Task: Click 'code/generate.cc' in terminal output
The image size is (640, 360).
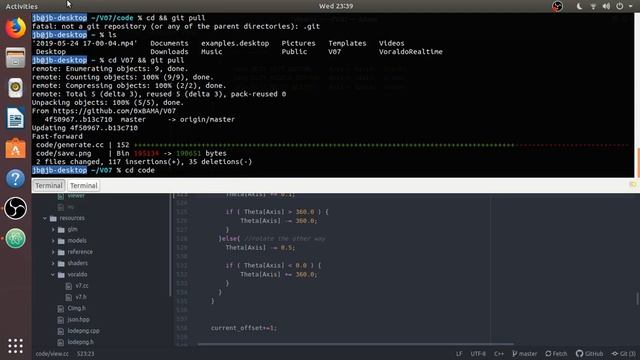Action: click(x=70, y=145)
